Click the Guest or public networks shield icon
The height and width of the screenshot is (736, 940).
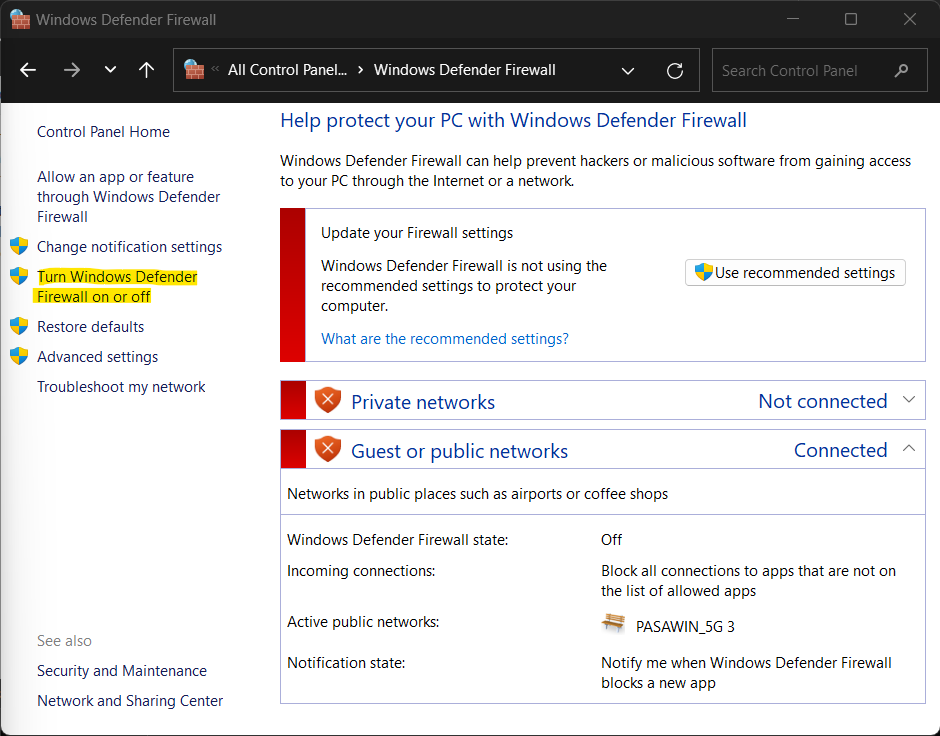tap(328, 450)
